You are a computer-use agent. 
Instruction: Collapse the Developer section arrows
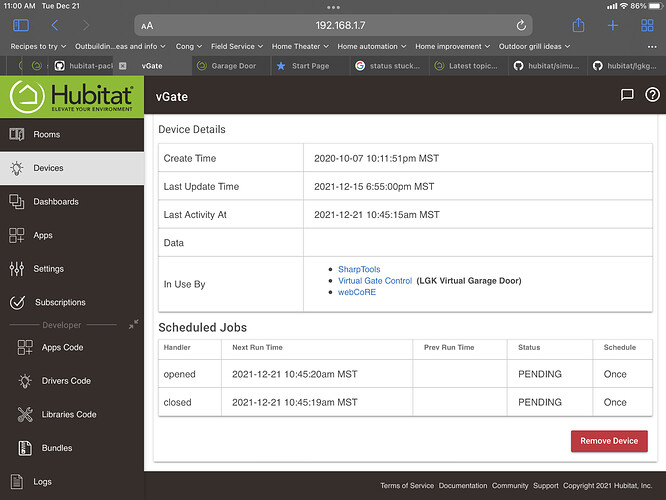pos(133,325)
